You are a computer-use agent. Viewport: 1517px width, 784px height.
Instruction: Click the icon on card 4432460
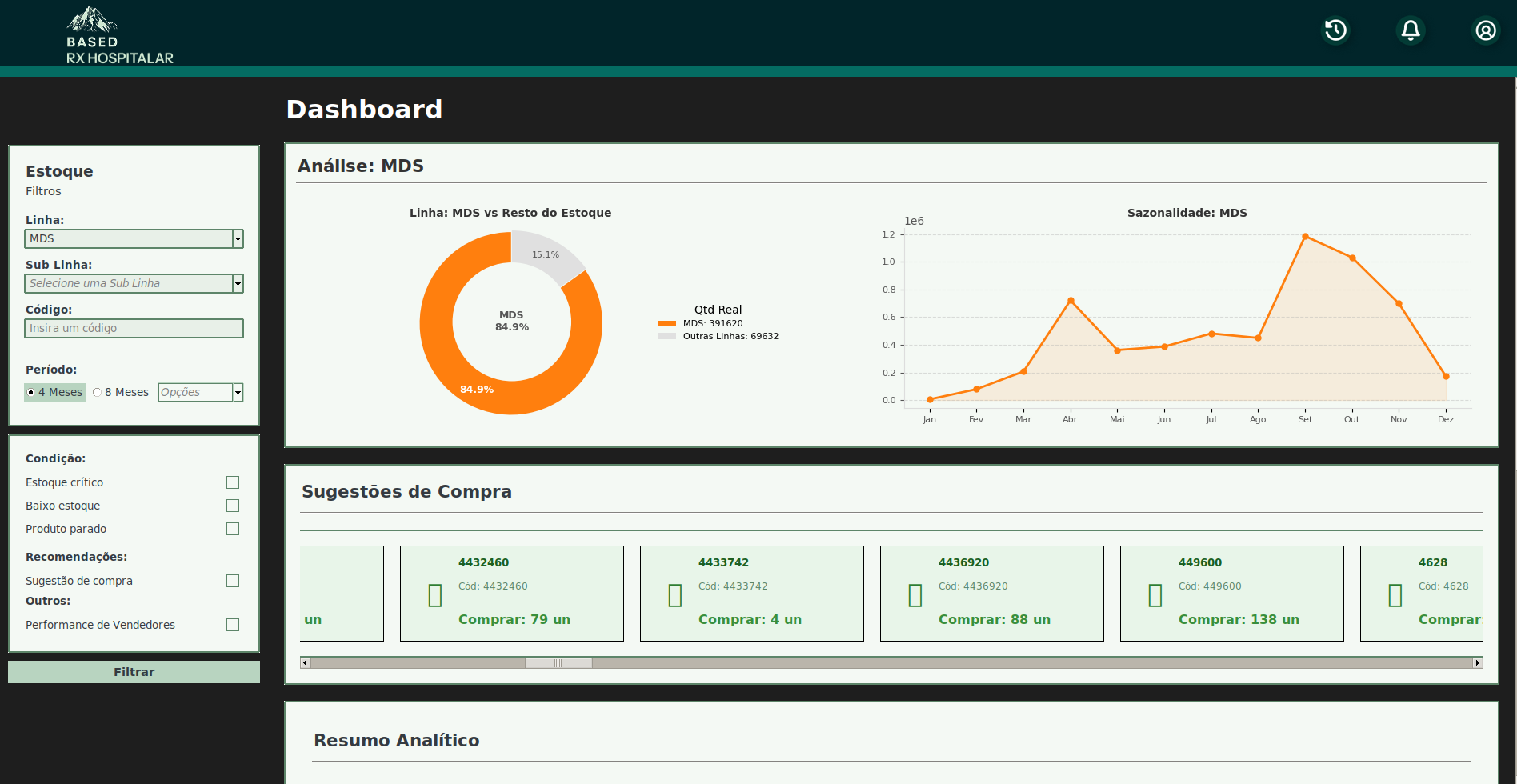click(435, 595)
